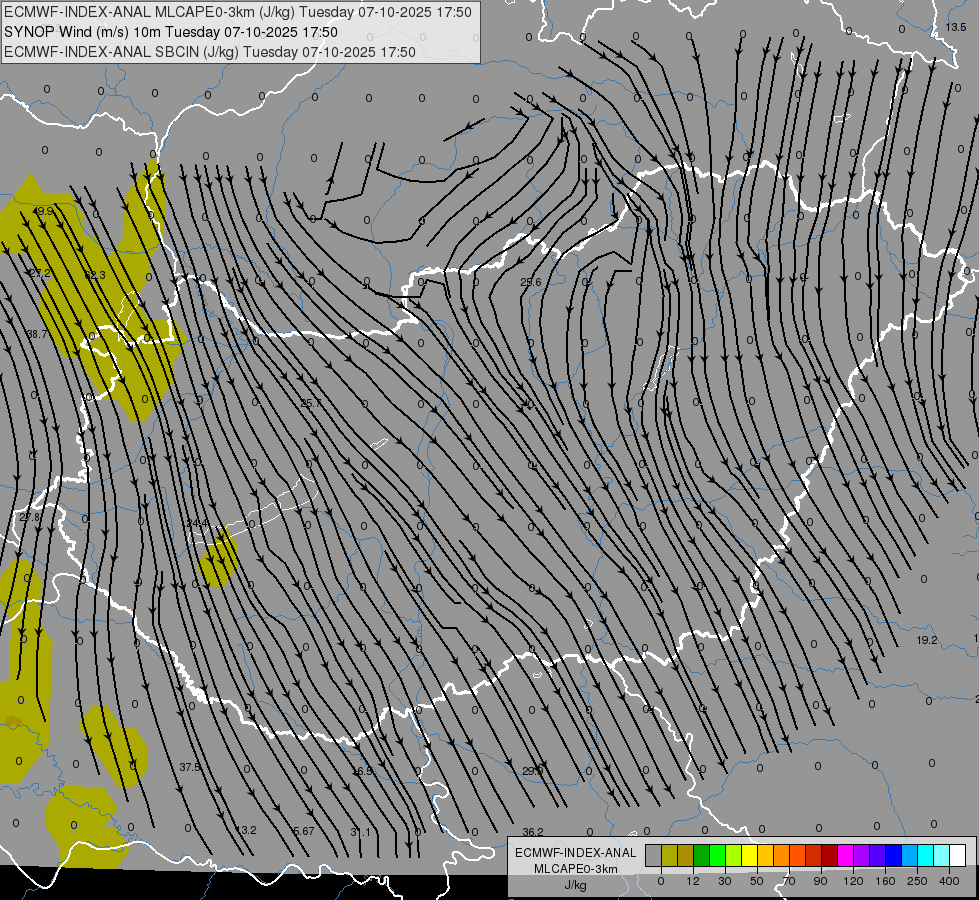The height and width of the screenshot is (900, 979).
Task: Click the olive swatch above legend value 0
Action: click(x=669, y=855)
